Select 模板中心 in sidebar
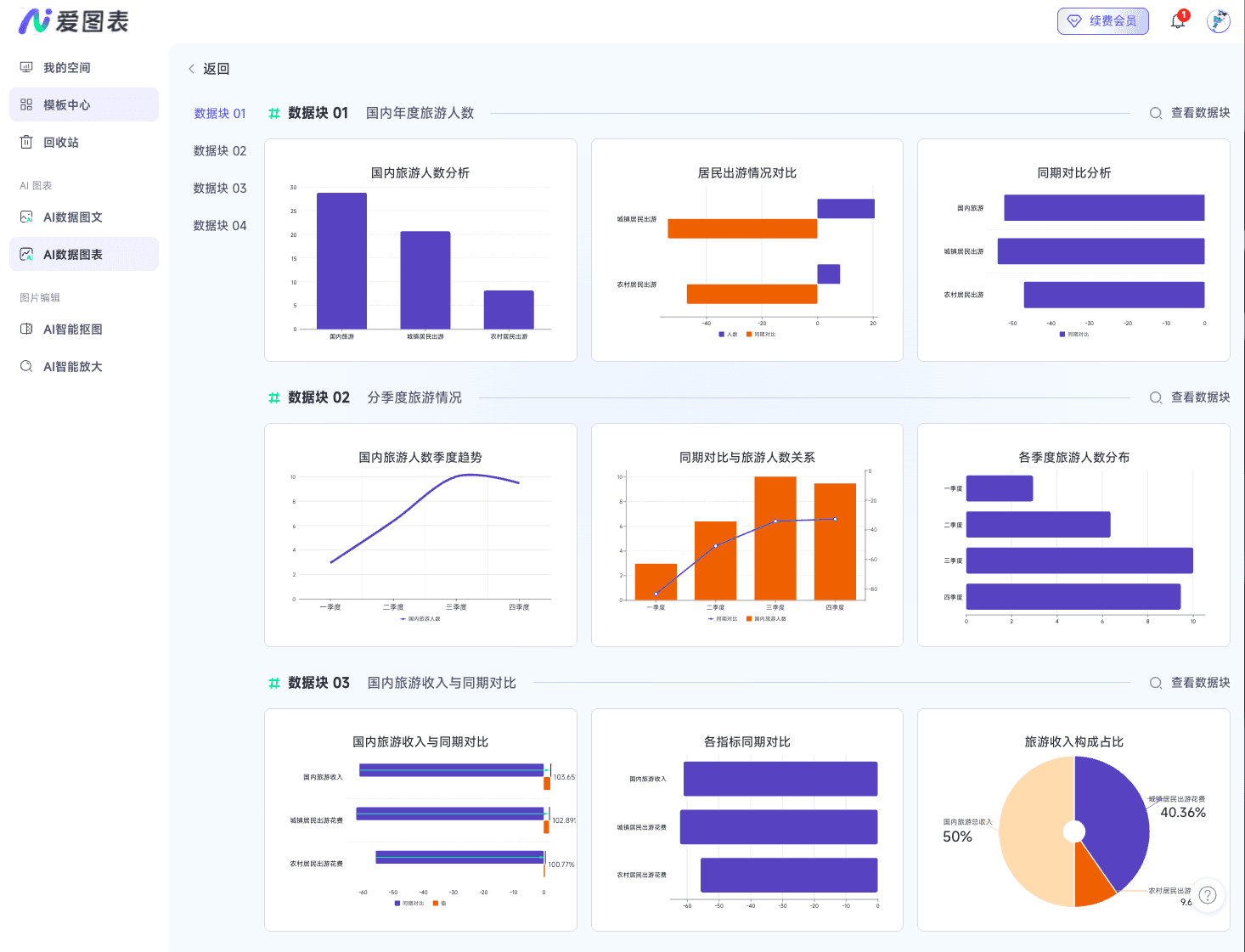 pyautogui.click(x=84, y=104)
